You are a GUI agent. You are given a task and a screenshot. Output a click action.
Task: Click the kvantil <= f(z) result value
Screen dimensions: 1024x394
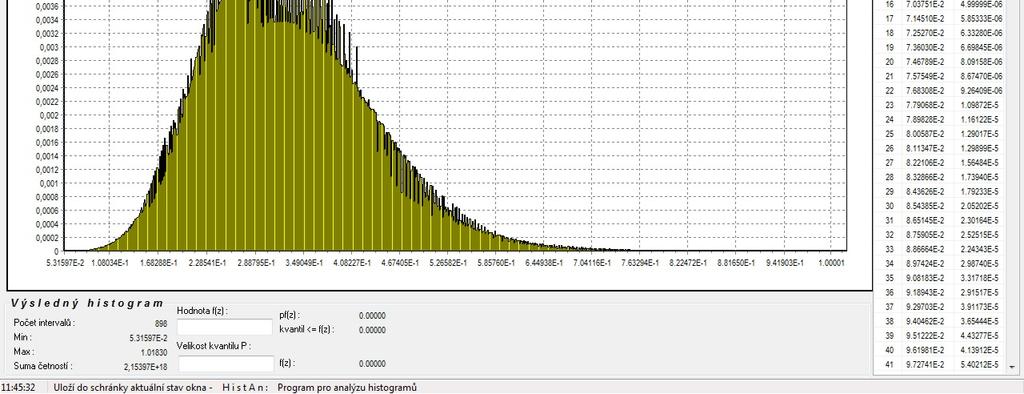[372, 330]
